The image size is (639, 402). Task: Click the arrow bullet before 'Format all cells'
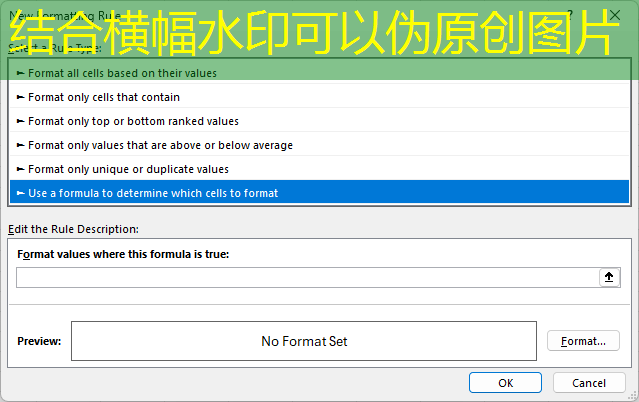20,73
